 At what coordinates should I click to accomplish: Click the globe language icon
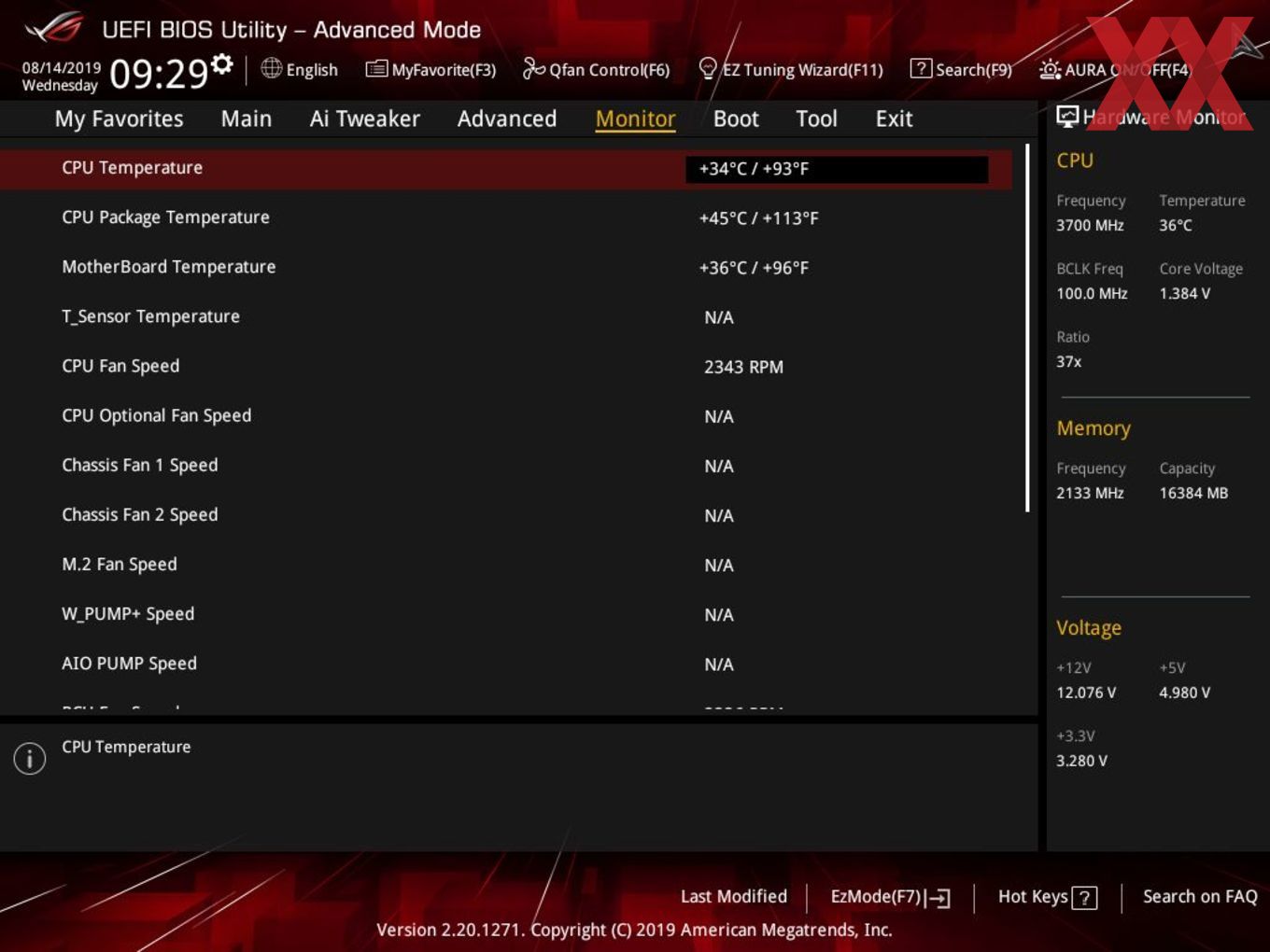(x=271, y=68)
